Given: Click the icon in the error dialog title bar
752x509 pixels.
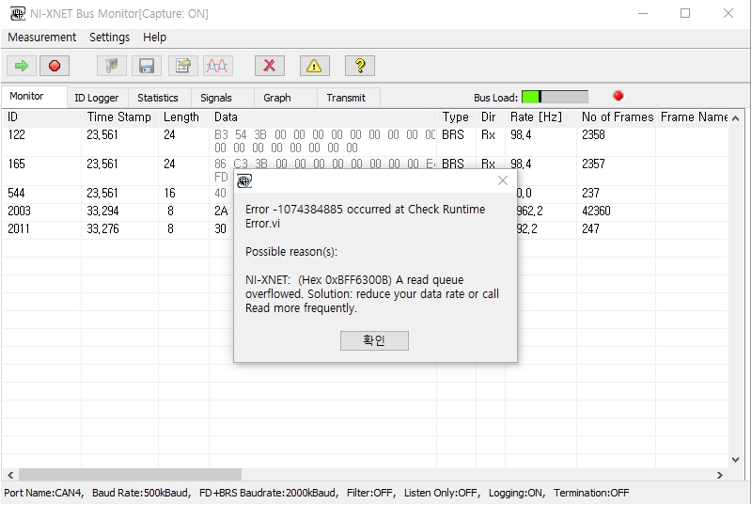Looking at the screenshot, I should coord(245,181).
